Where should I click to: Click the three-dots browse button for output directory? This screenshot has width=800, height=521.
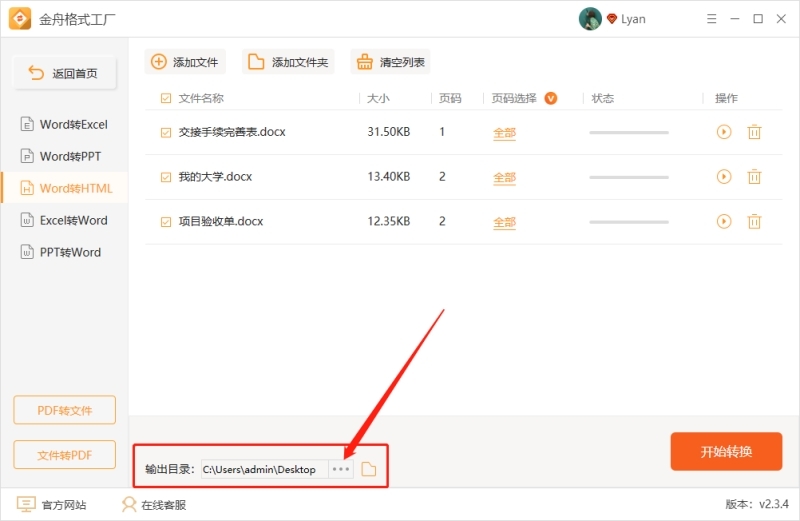[341, 469]
